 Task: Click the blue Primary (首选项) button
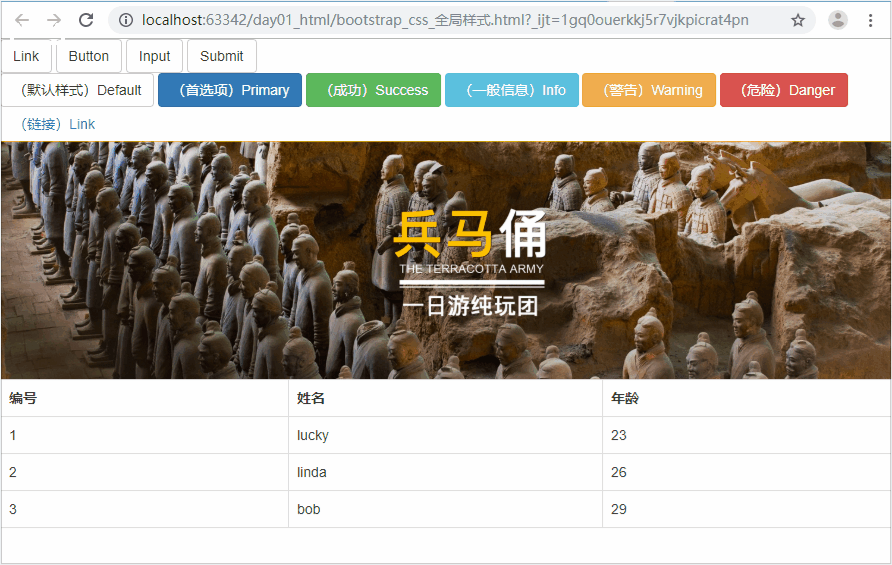point(230,90)
